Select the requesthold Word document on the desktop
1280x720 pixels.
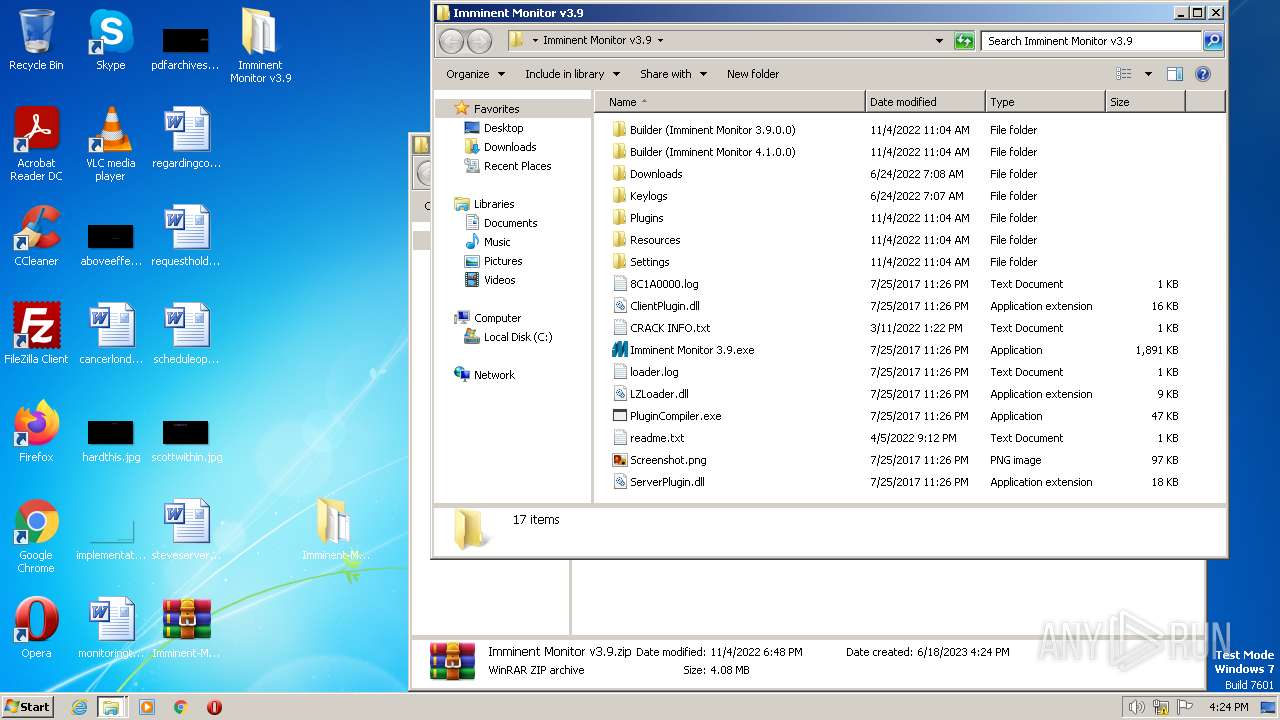click(x=186, y=236)
